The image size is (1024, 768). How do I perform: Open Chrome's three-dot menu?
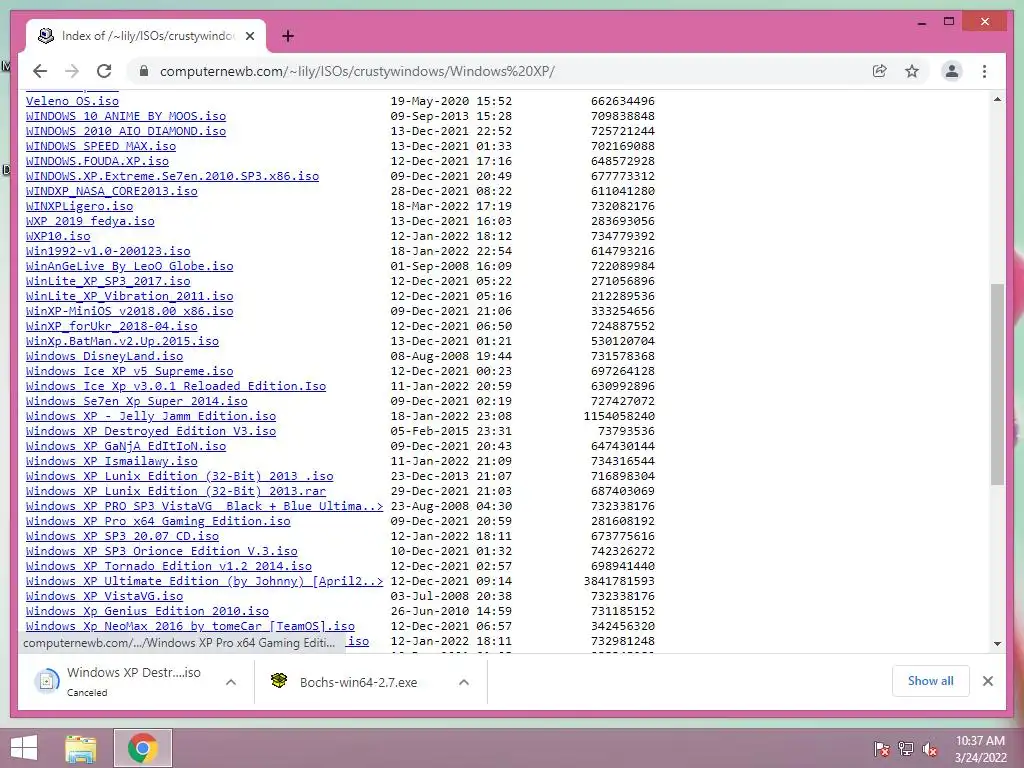pos(984,71)
